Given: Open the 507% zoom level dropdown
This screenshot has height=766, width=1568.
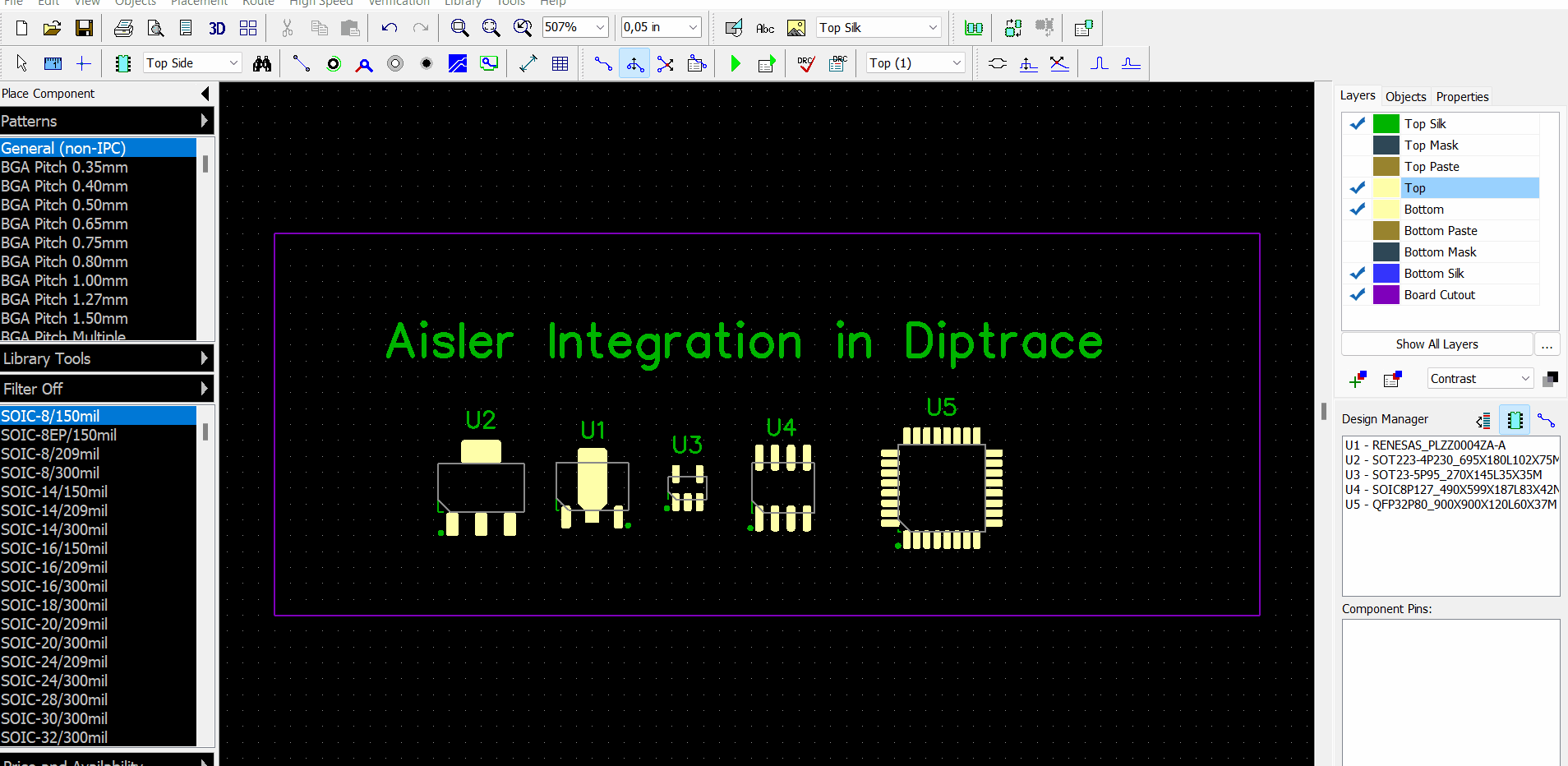Looking at the screenshot, I should pyautogui.click(x=600, y=27).
